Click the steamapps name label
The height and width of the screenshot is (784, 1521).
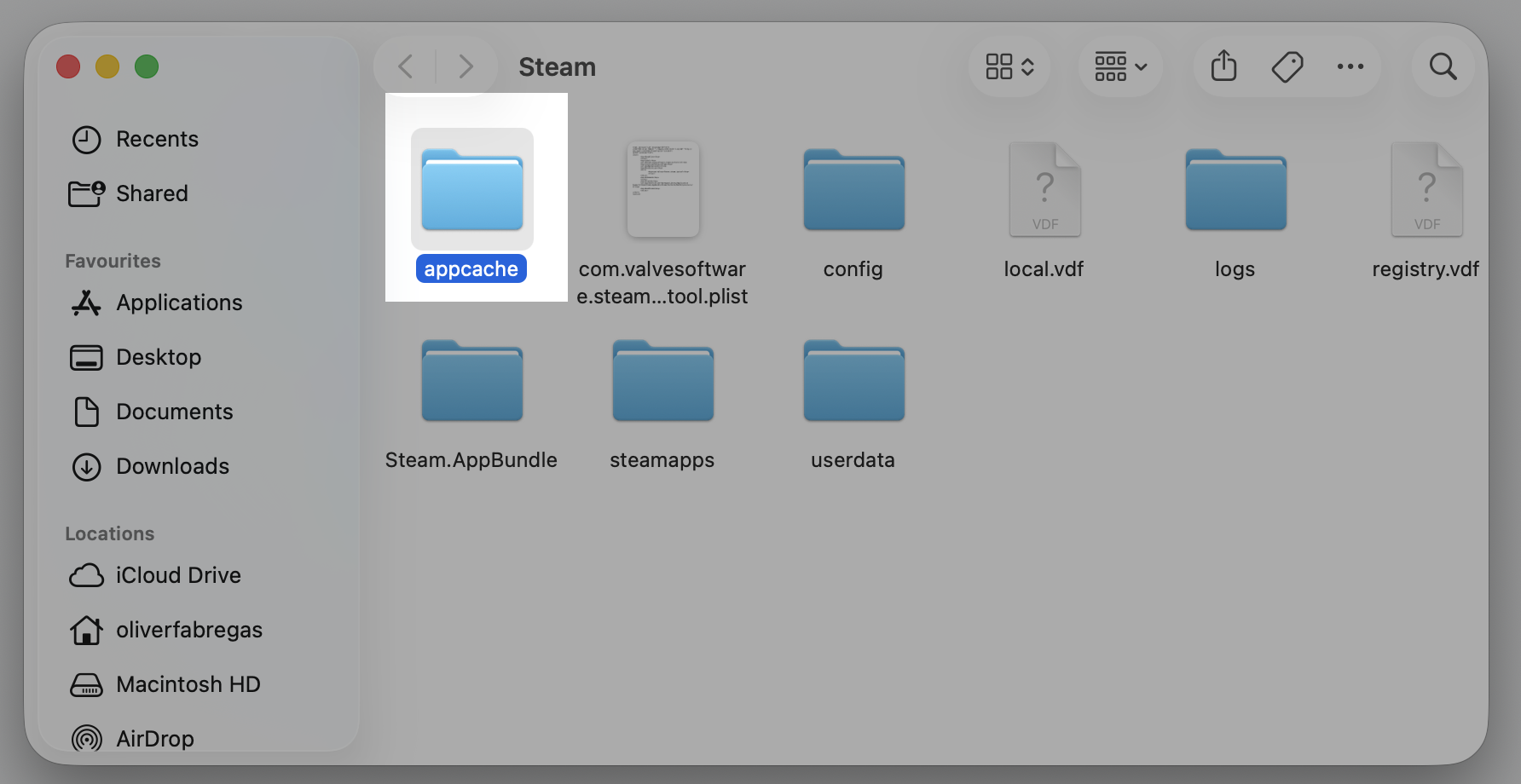[x=662, y=460]
